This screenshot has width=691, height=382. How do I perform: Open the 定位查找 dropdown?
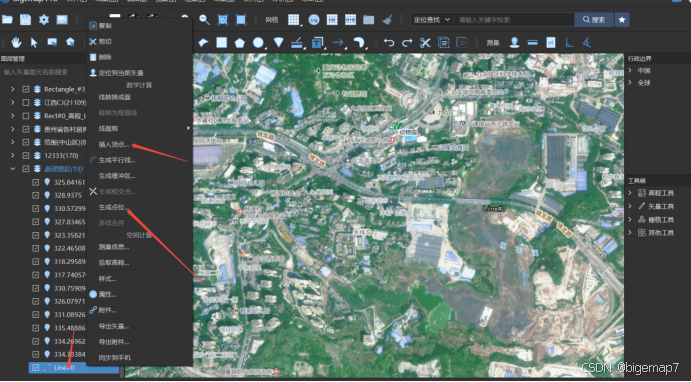coord(431,19)
